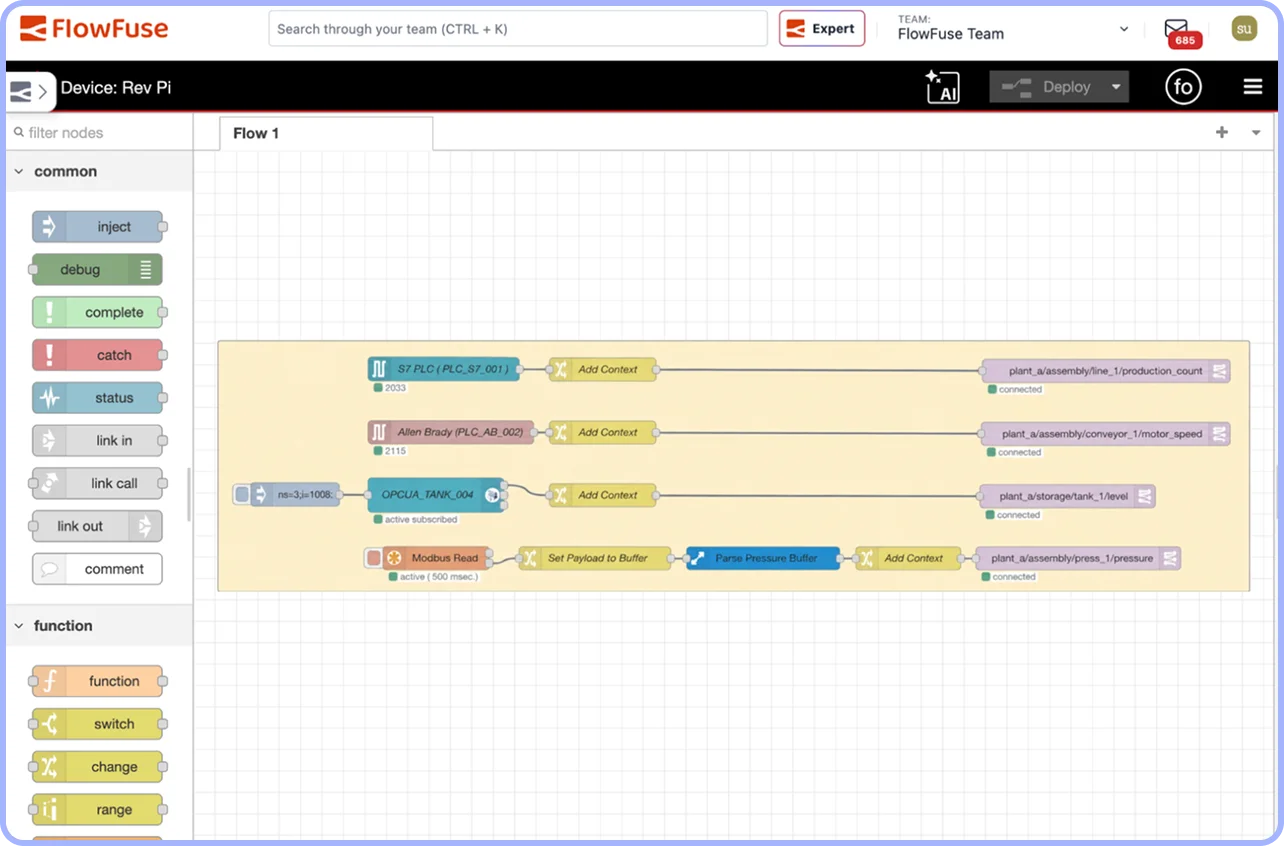Viewport: 1284px width, 846px height.
Task: Click the Deploy button
Action: 1047,87
